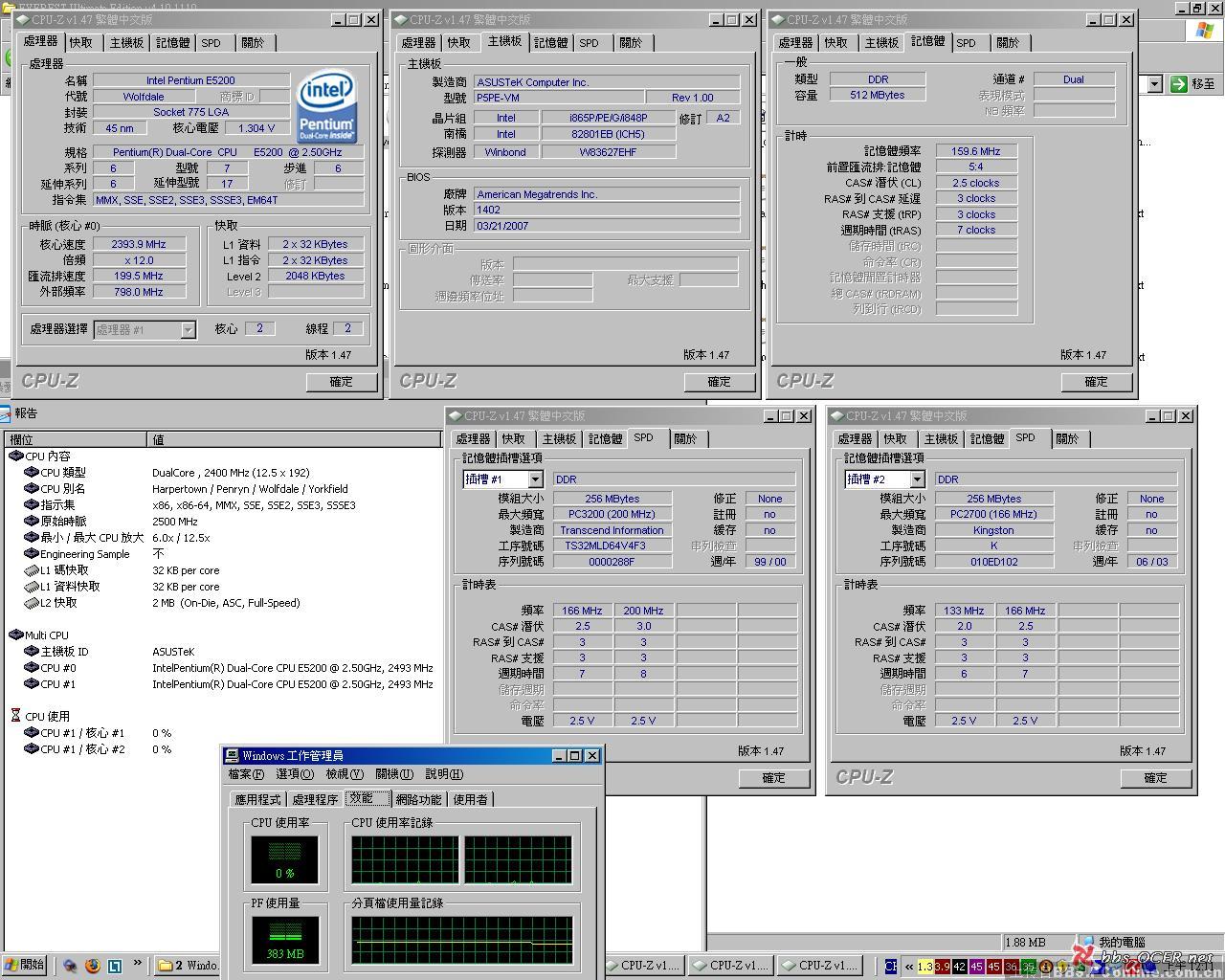The width and height of the screenshot is (1225, 980).
Task: Click the CPU #1 / 核心 #1 row icon
Action: pos(33,733)
